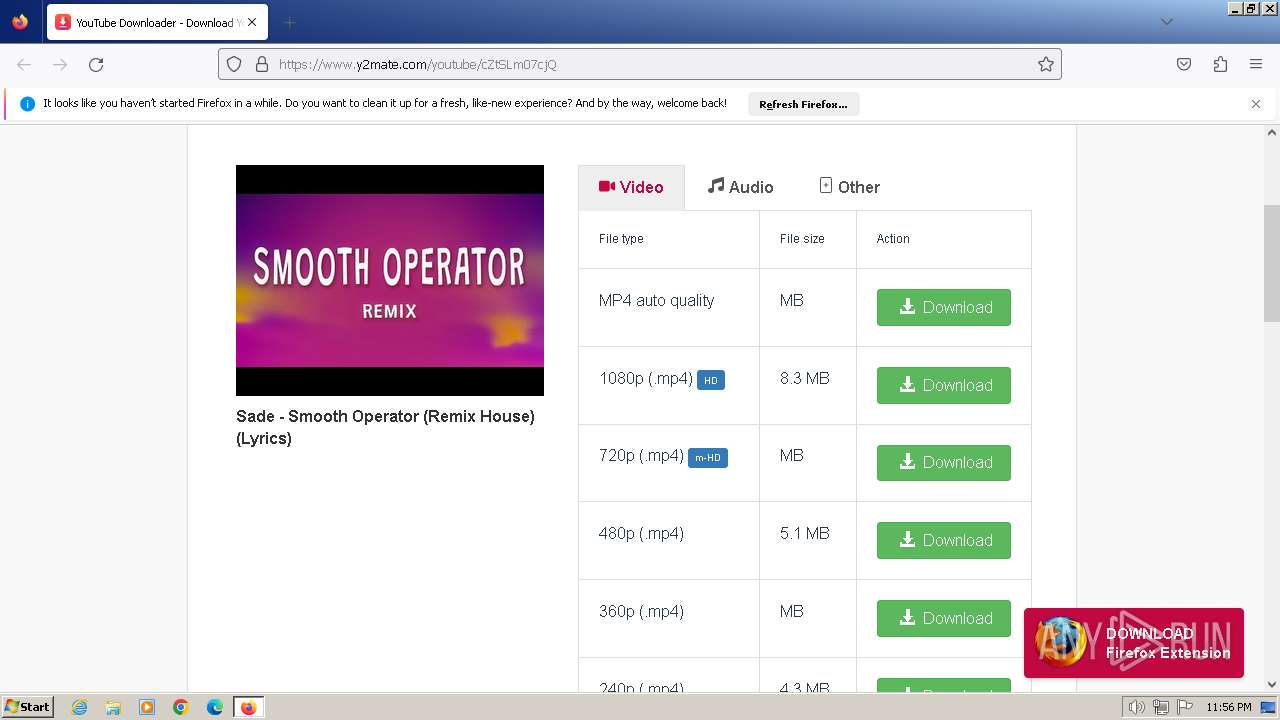Viewport: 1280px width, 720px height.
Task: Click the Download Firefox Extension banner
Action: pos(1134,643)
